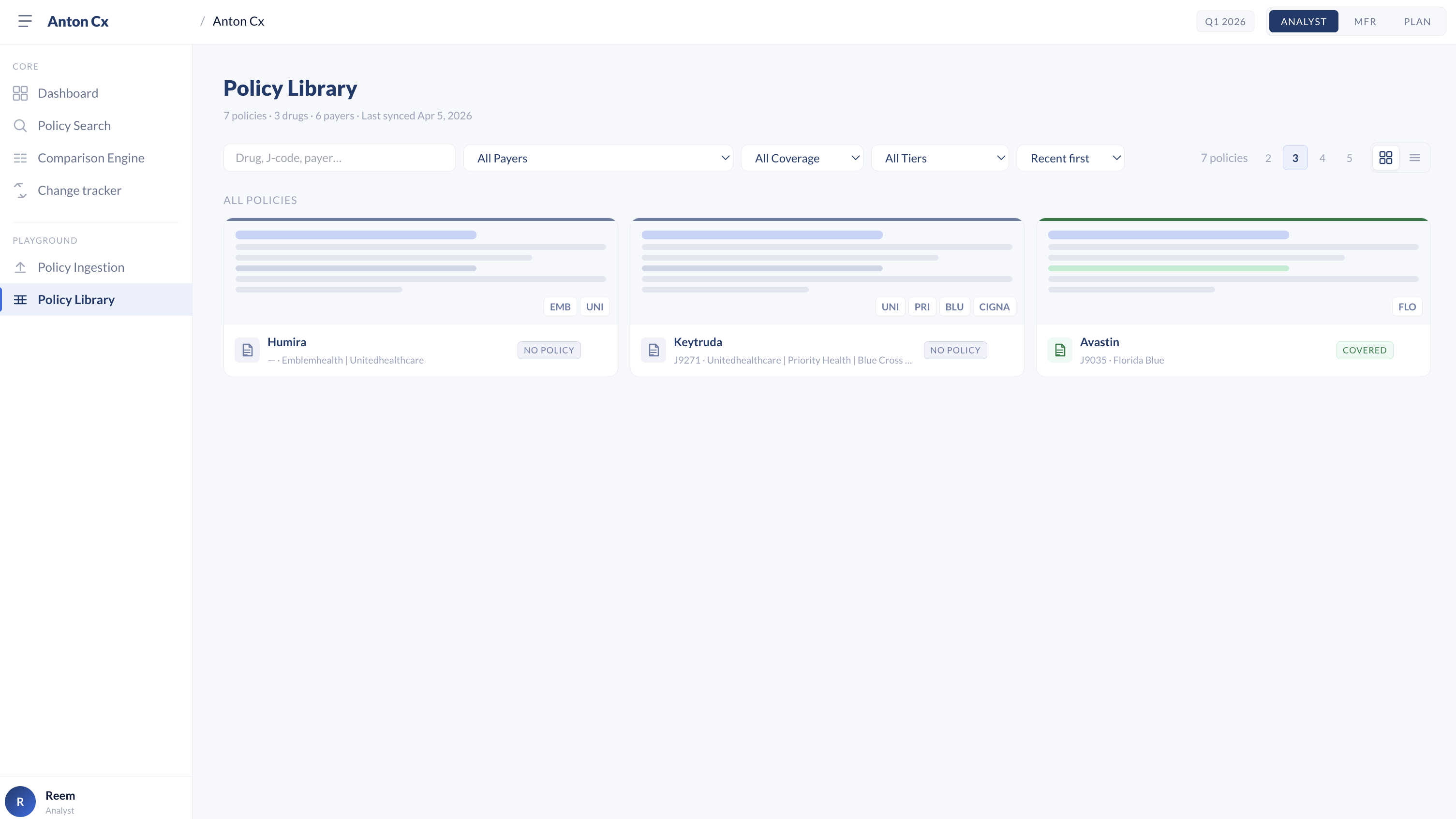The height and width of the screenshot is (819, 1456).
Task: Focus the Drug, J-code, payer search field
Action: coord(339,158)
